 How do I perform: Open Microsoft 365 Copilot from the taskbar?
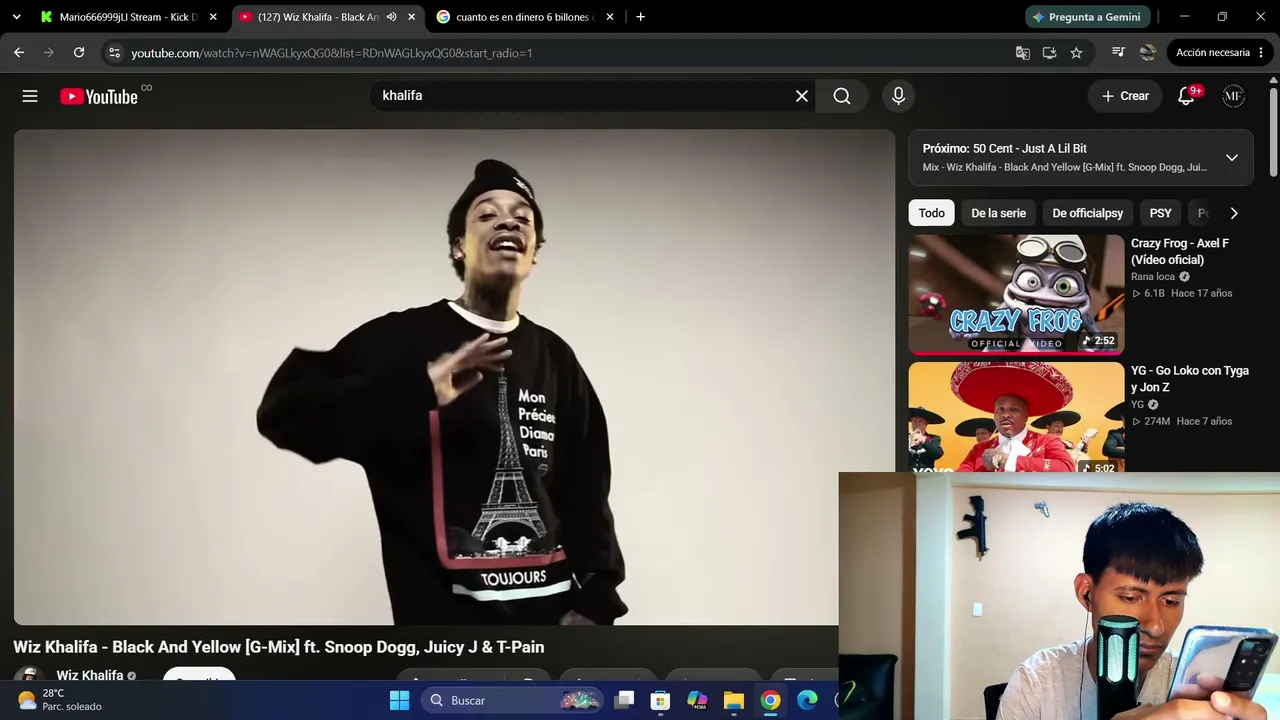[x=697, y=700]
